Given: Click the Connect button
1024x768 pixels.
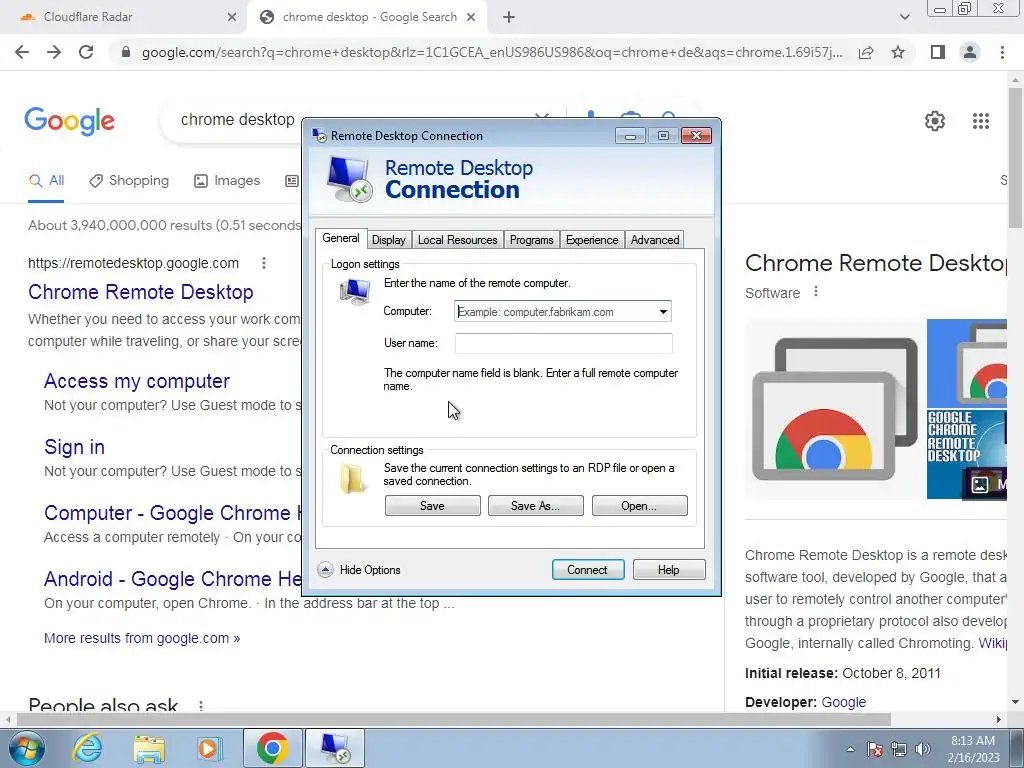Looking at the screenshot, I should [588, 569].
